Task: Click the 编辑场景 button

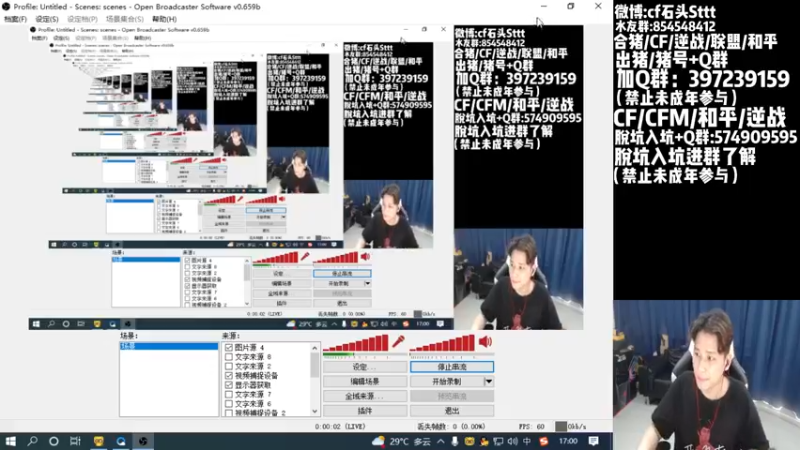Action: coord(365,381)
